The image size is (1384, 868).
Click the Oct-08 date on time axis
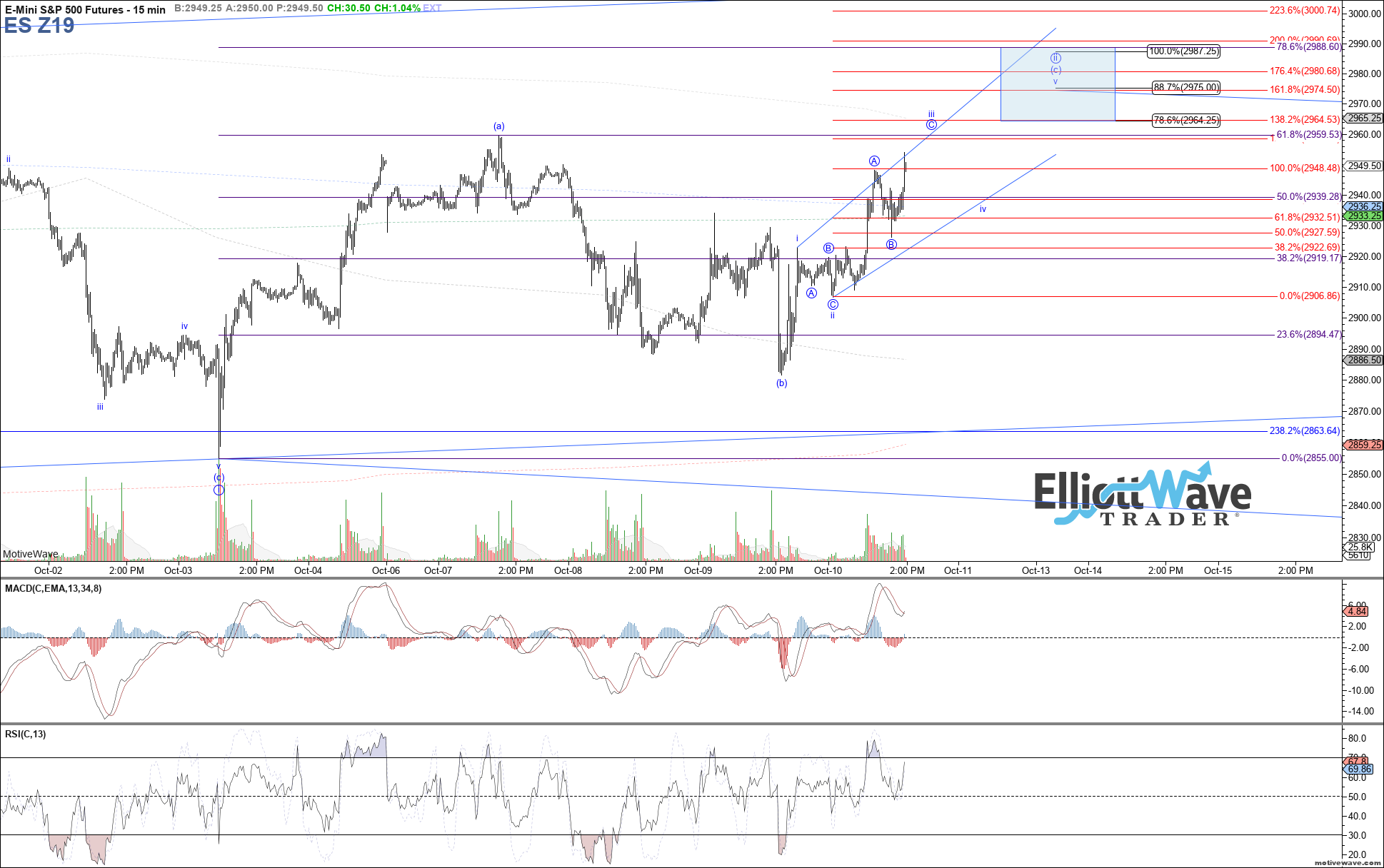pyautogui.click(x=568, y=570)
